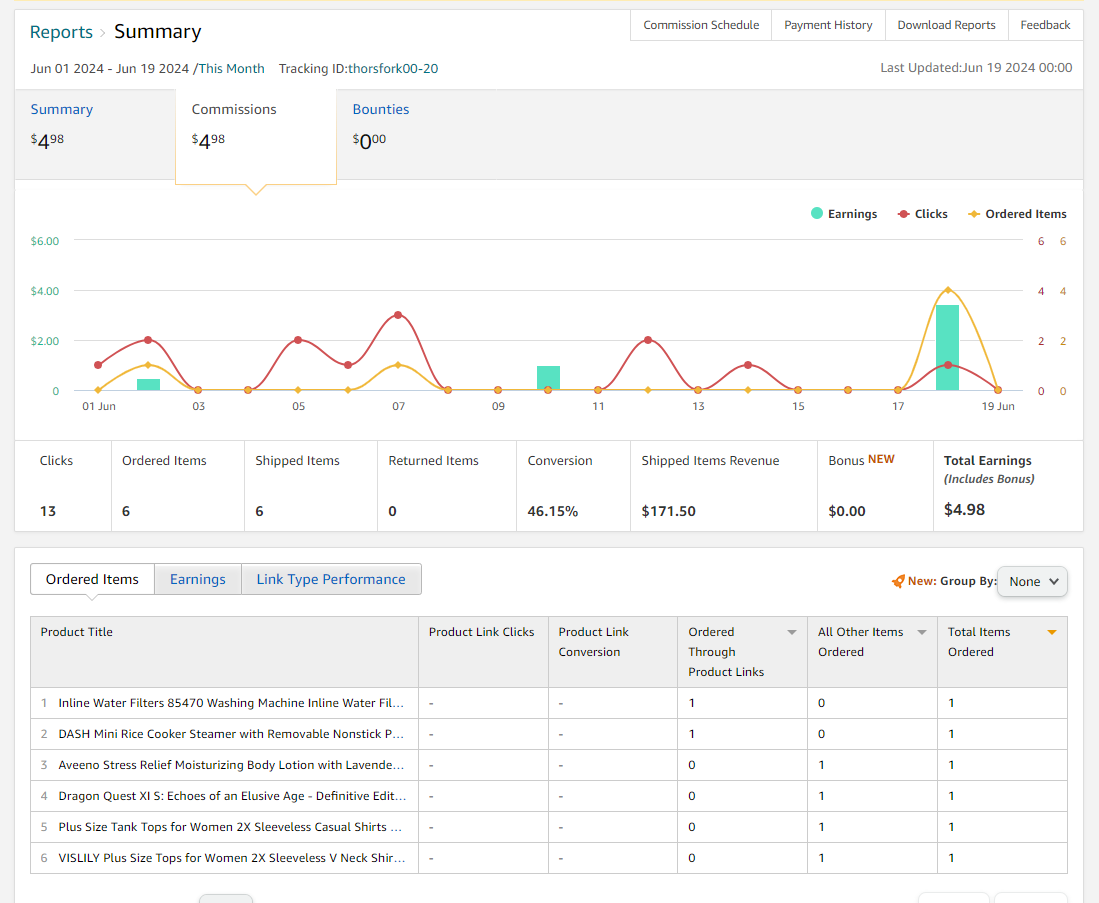Image resolution: width=1099 pixels, height=903 pixels.
Task: Click the Shipped Items stat label
Action: (x=297, y=461)
